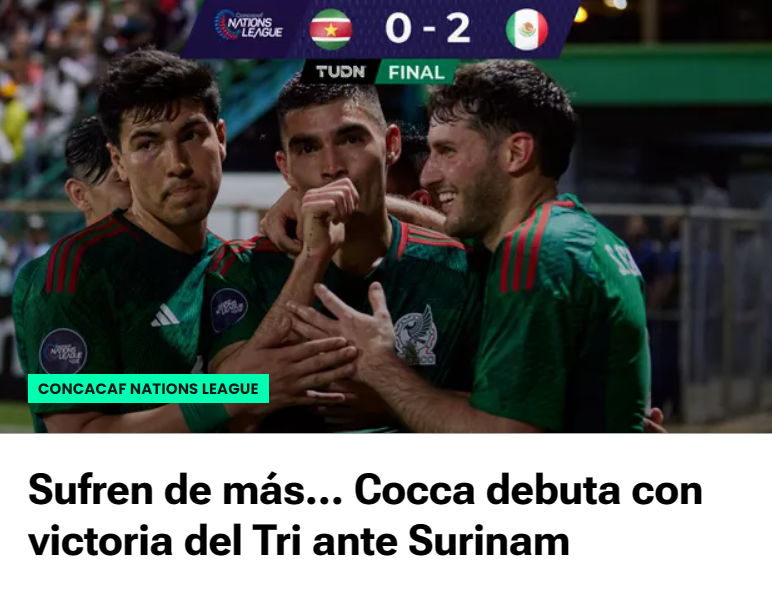Click the adidas logo on the left jersey
The width and height of the screenshot is (772, 602).
pos(165,316)
